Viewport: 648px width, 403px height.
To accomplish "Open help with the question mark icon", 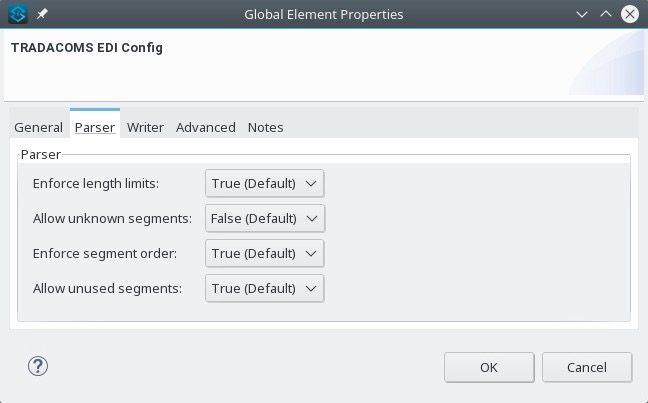I will [x=38, y=366].
